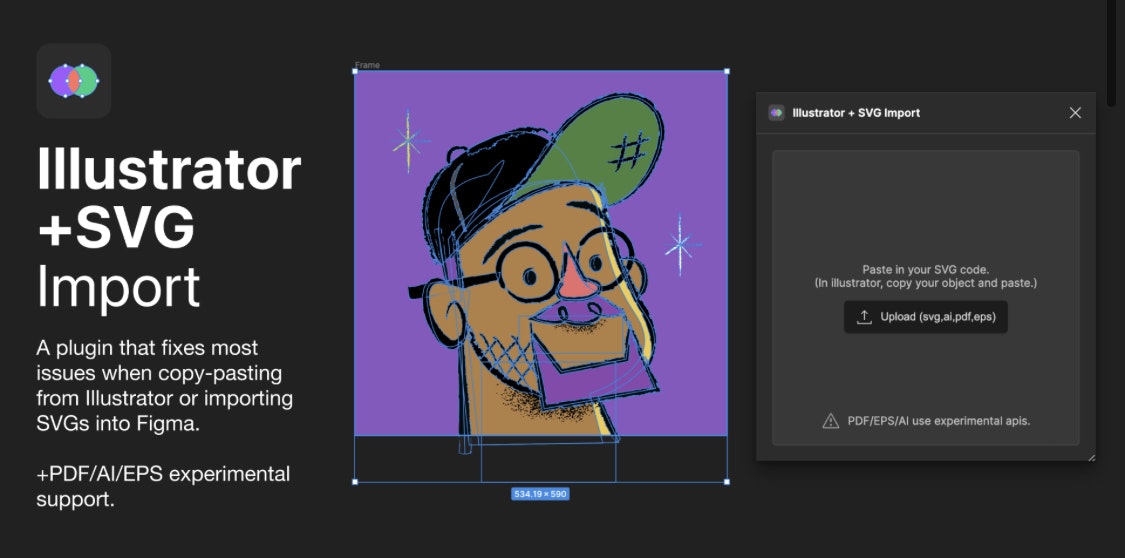Click the plugin panel resize grip icon

tap(1091, 457)
